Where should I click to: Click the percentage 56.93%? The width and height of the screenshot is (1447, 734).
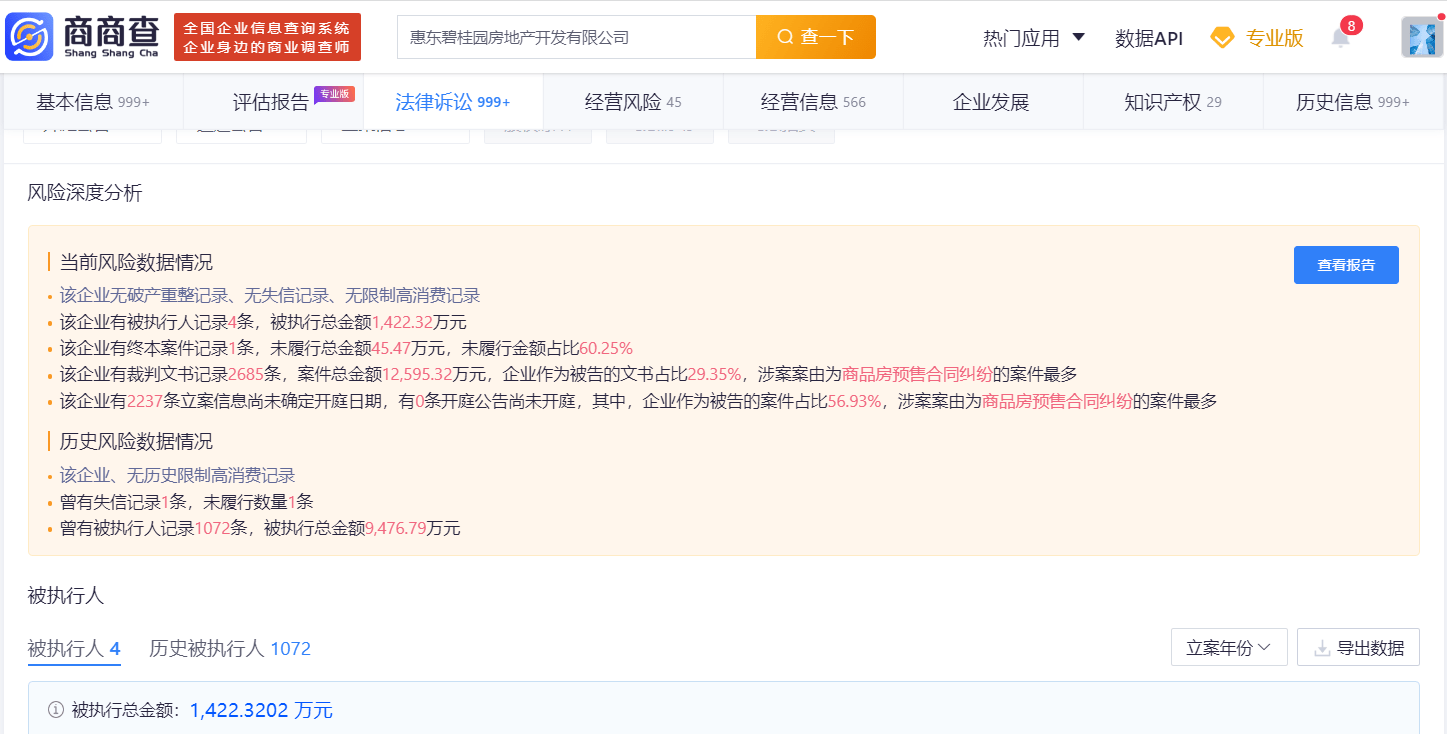[855, 401]
